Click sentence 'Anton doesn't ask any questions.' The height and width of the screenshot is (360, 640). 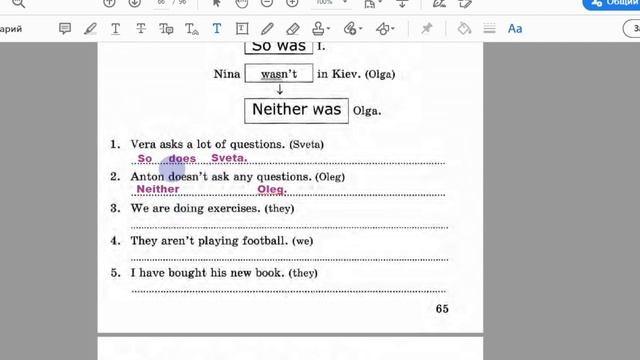tap(221, 177)
